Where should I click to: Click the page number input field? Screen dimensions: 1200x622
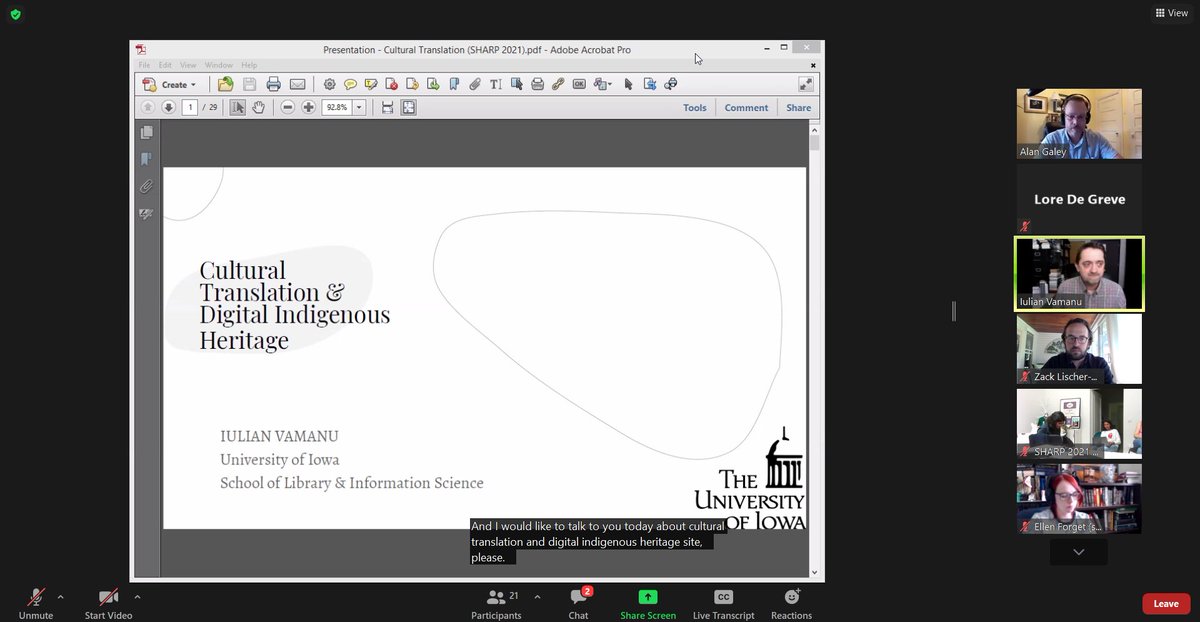tap(190, 106)
